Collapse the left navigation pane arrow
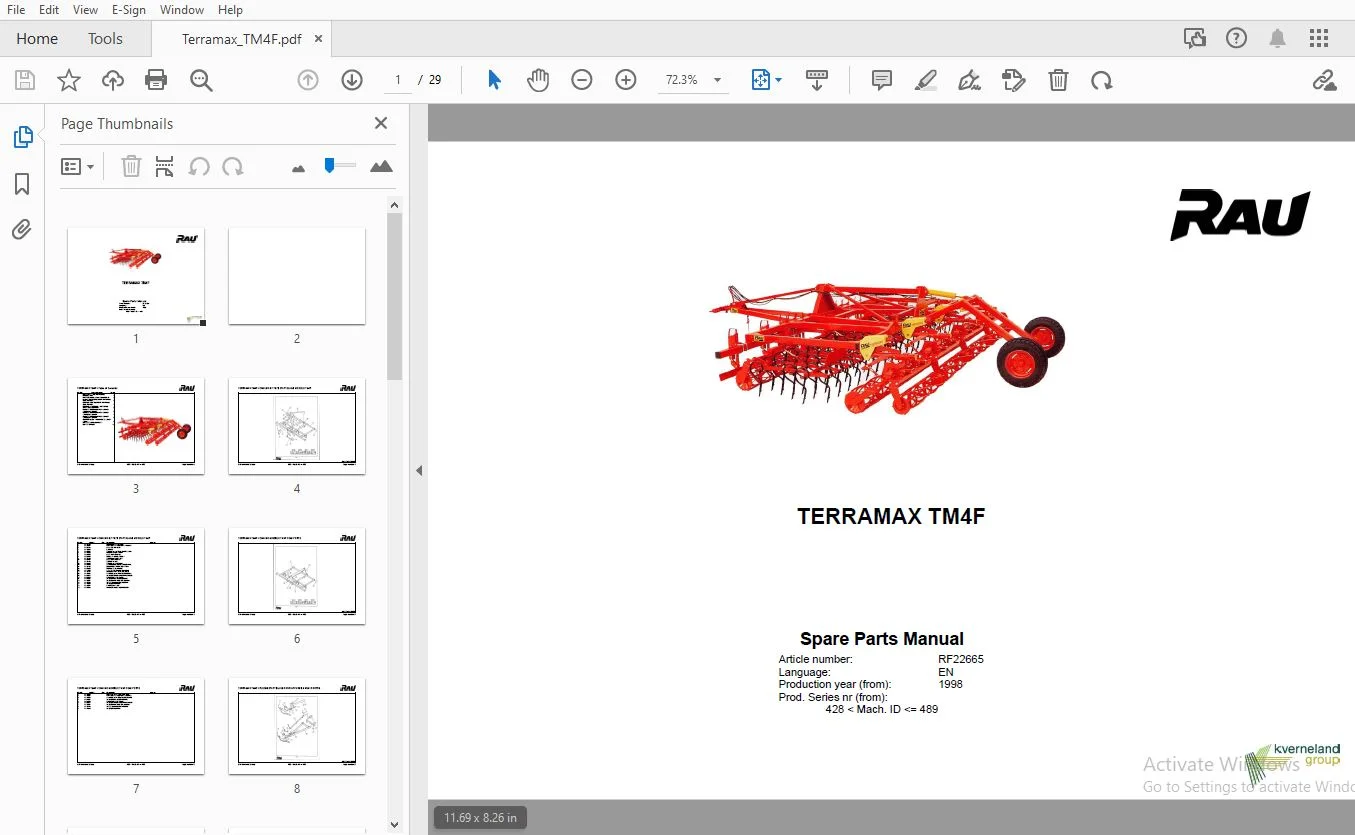Image resolution: width=1355 pixels, height=835 pixels. pos(419,470)
